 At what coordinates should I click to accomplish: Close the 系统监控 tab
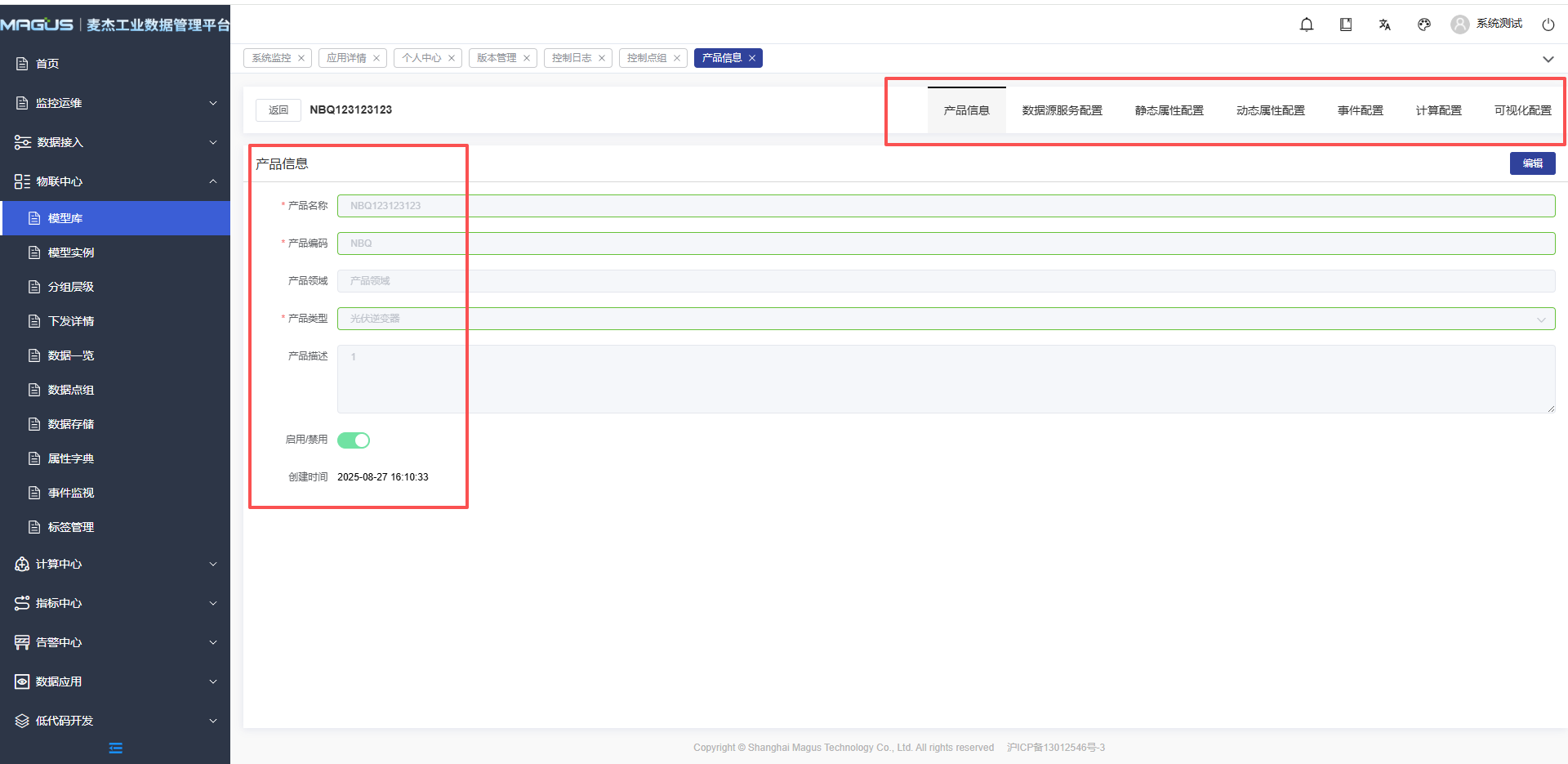tap(301, 58)
